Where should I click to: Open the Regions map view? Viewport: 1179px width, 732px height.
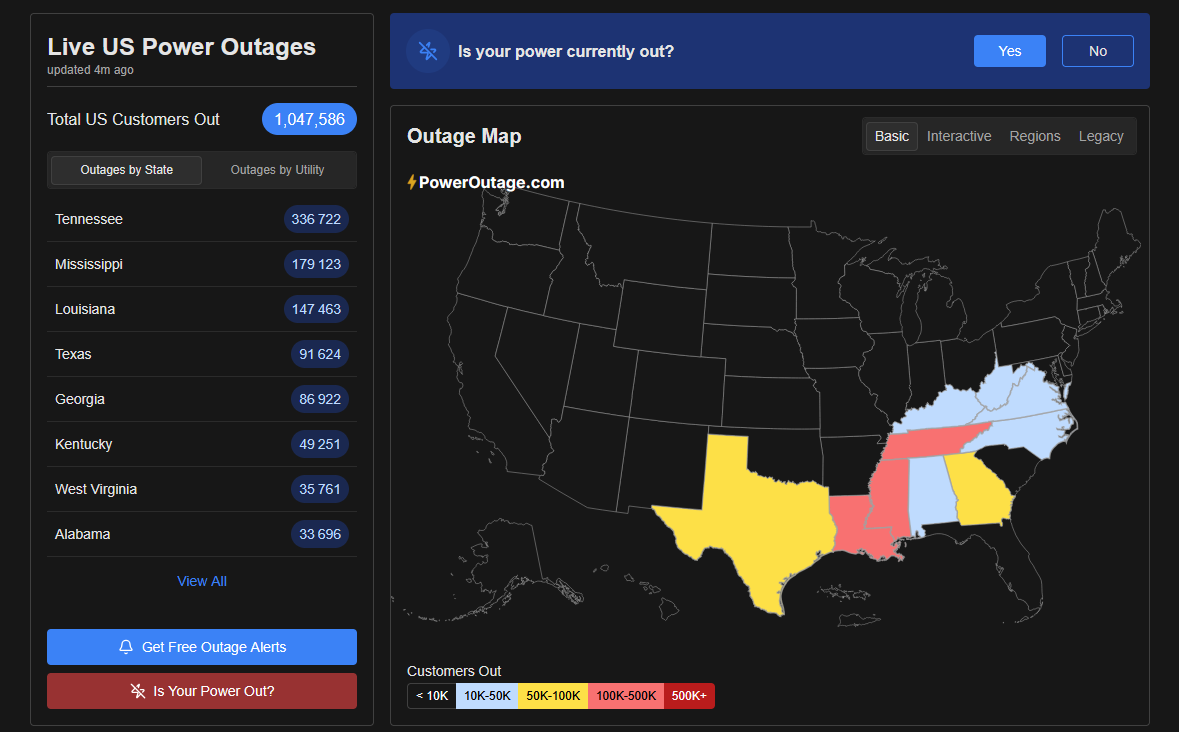pyautogui.click(x=1035, y=136)
